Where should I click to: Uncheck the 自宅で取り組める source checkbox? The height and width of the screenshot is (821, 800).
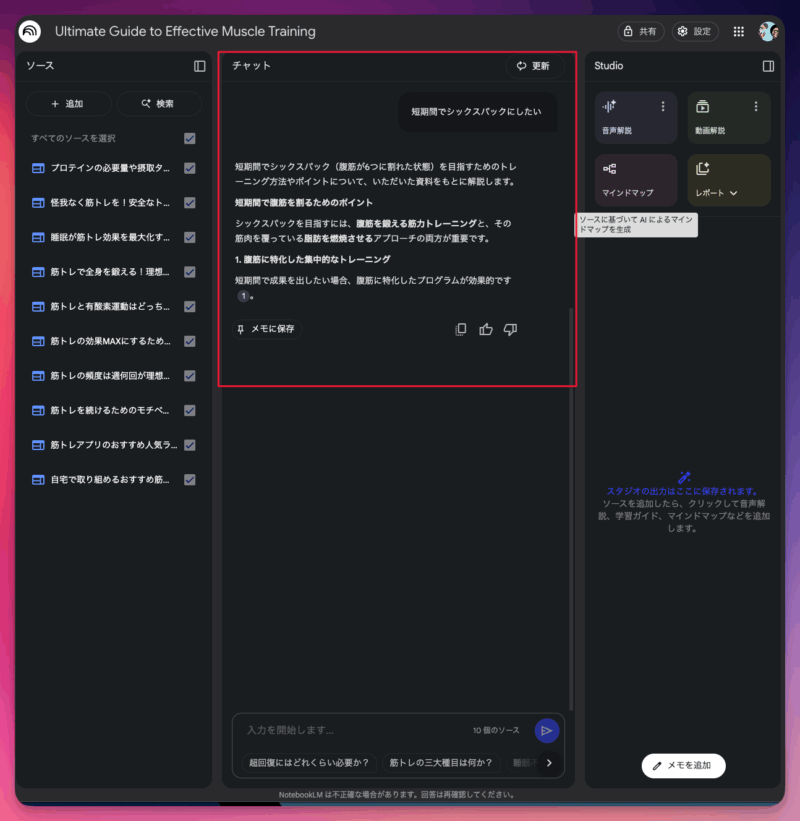[190, 479]
